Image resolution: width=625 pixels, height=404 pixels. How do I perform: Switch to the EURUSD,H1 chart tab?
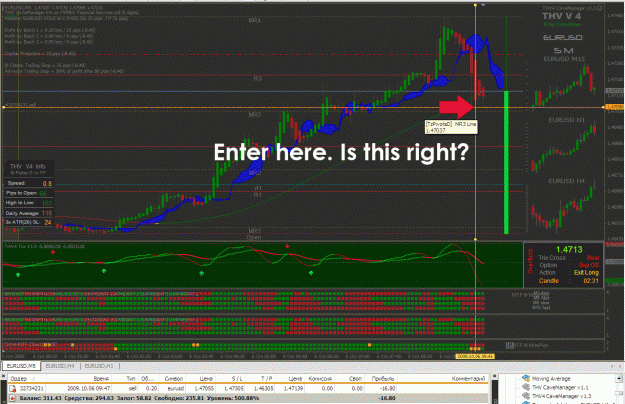[x=99, y=366]
